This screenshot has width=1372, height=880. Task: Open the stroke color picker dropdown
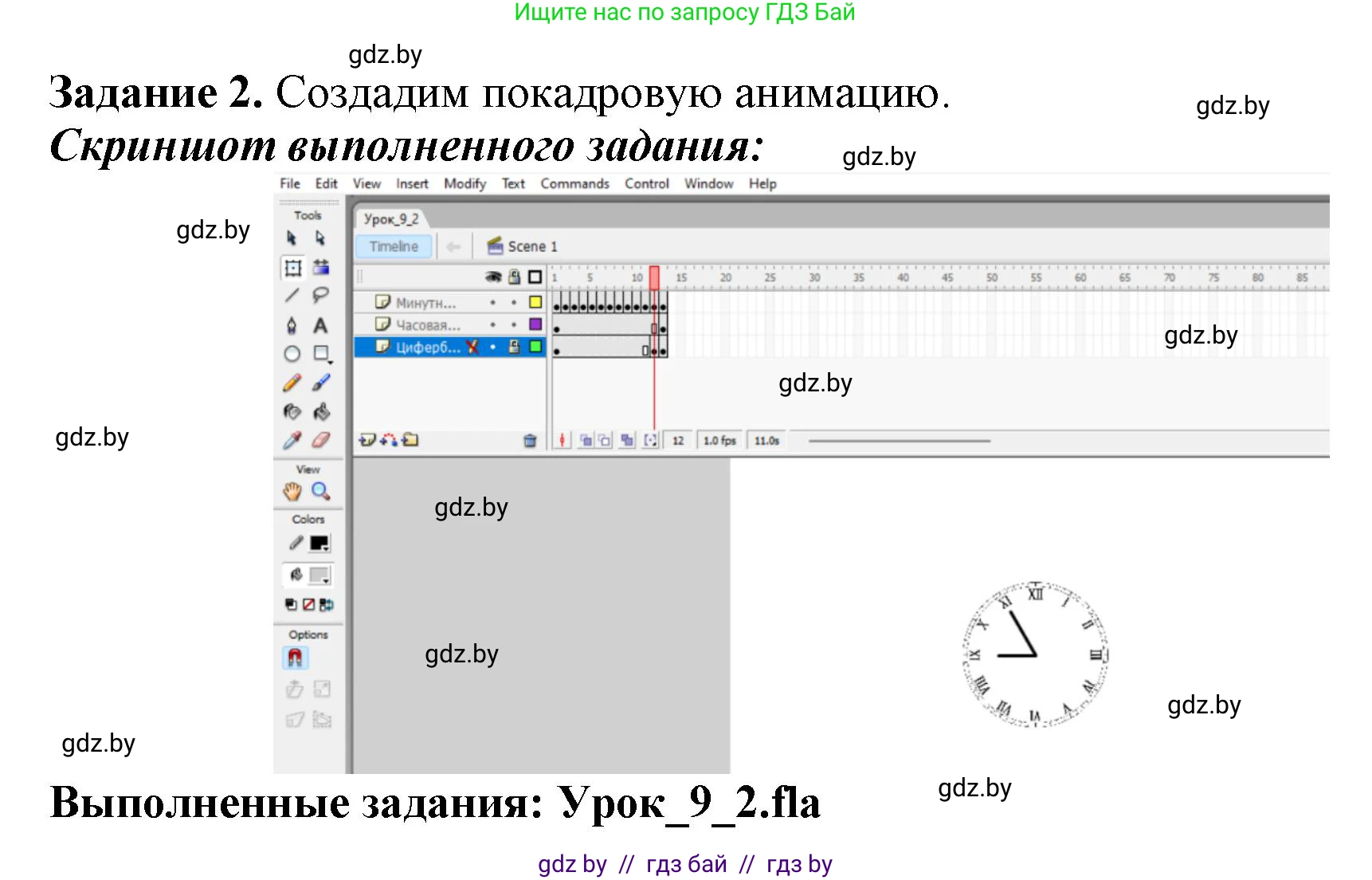pyautogui.click(x=319, y=544)
